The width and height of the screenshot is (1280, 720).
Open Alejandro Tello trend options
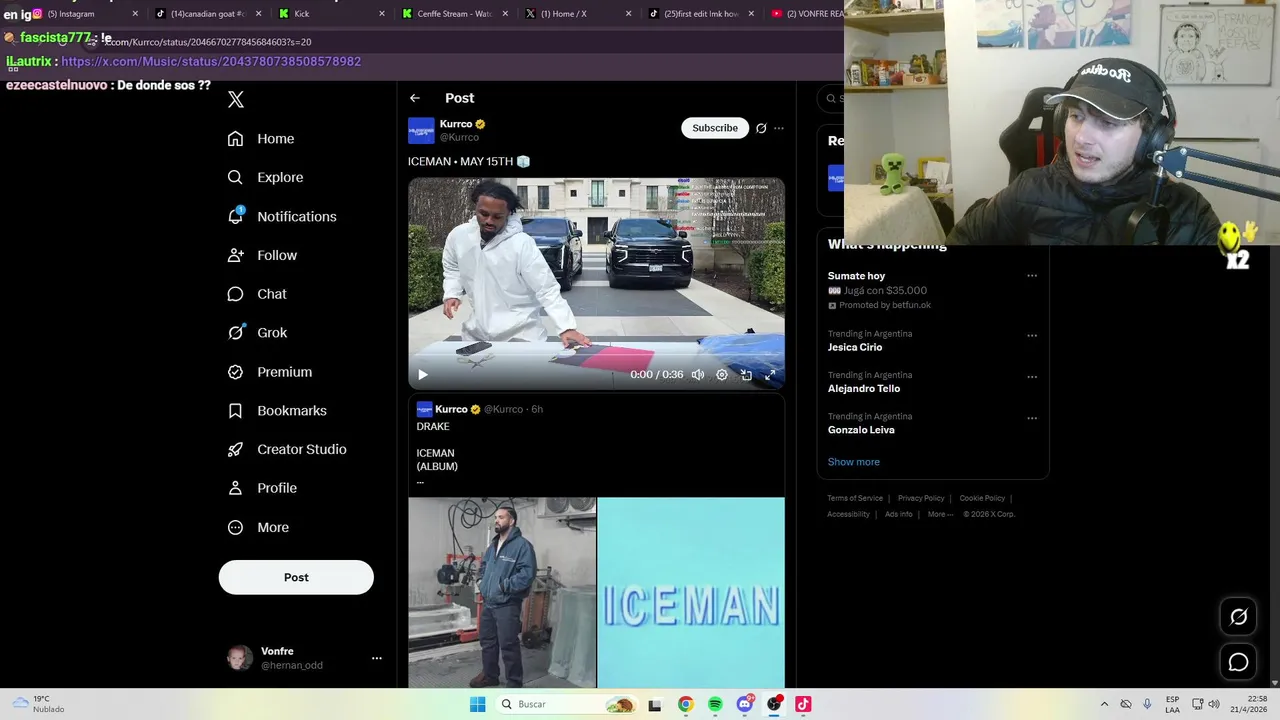click(1032, 377)
